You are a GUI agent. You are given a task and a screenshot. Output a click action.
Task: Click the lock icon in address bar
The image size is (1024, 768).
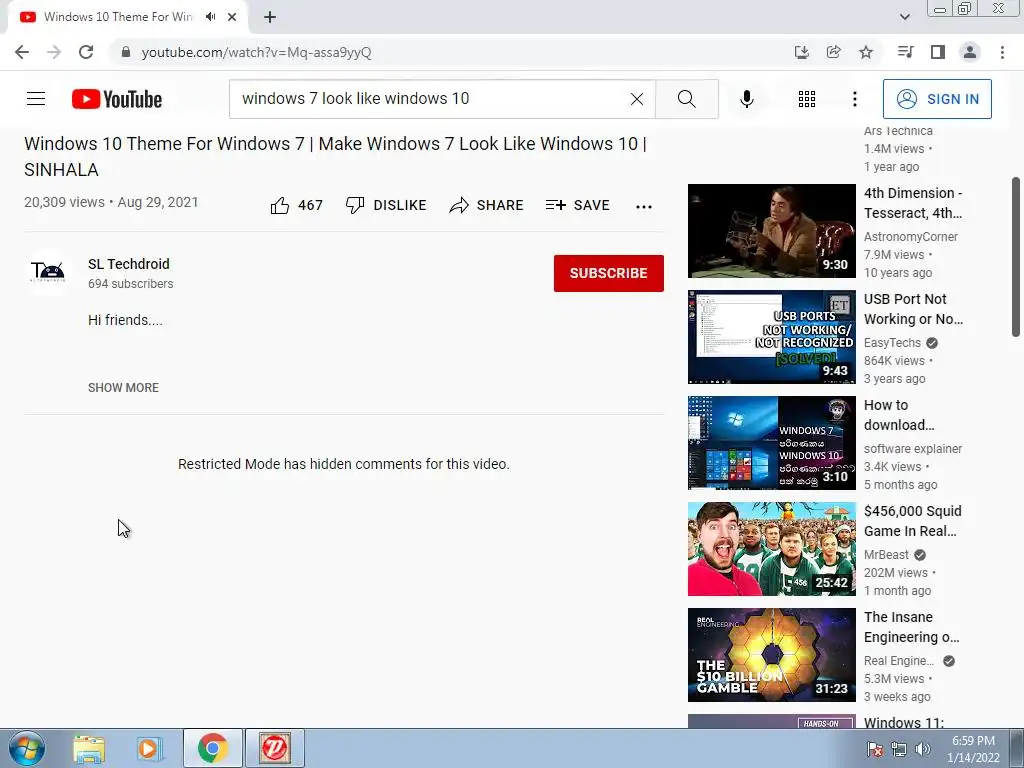pos(125,52)
